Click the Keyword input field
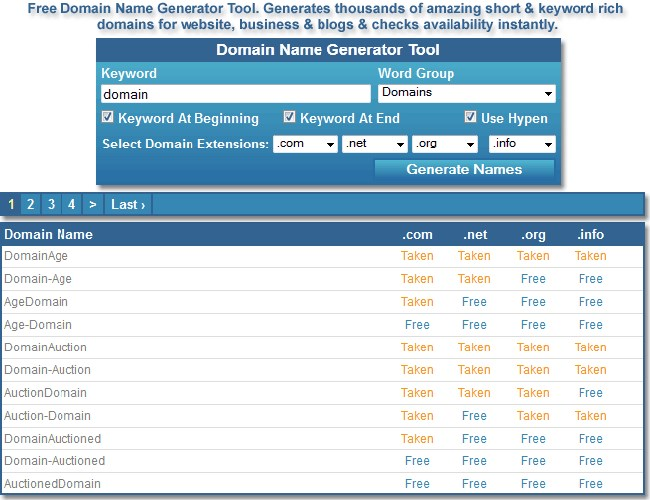 (x=235, y=94)
